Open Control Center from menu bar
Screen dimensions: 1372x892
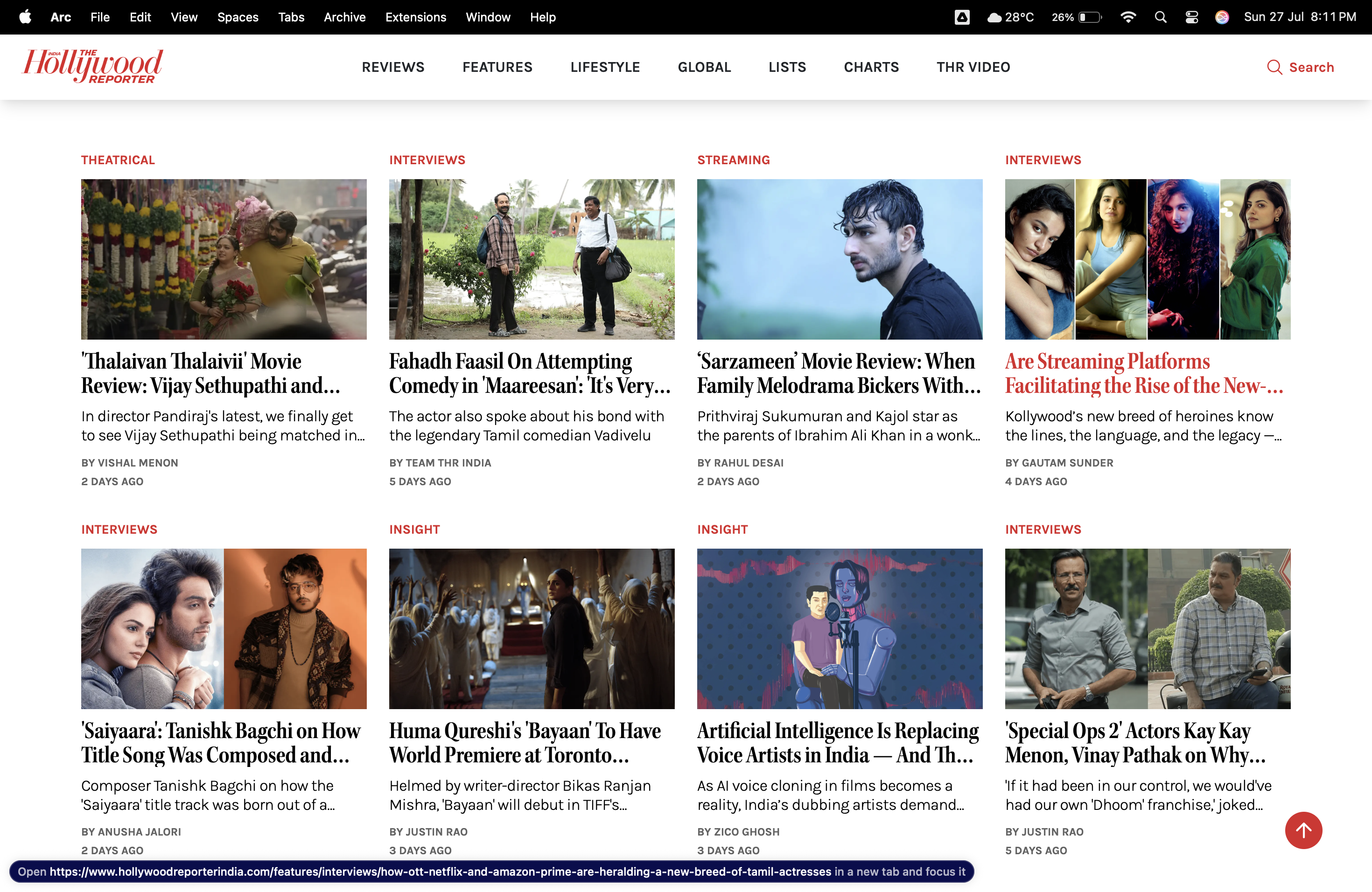[x=1191, y=17]
